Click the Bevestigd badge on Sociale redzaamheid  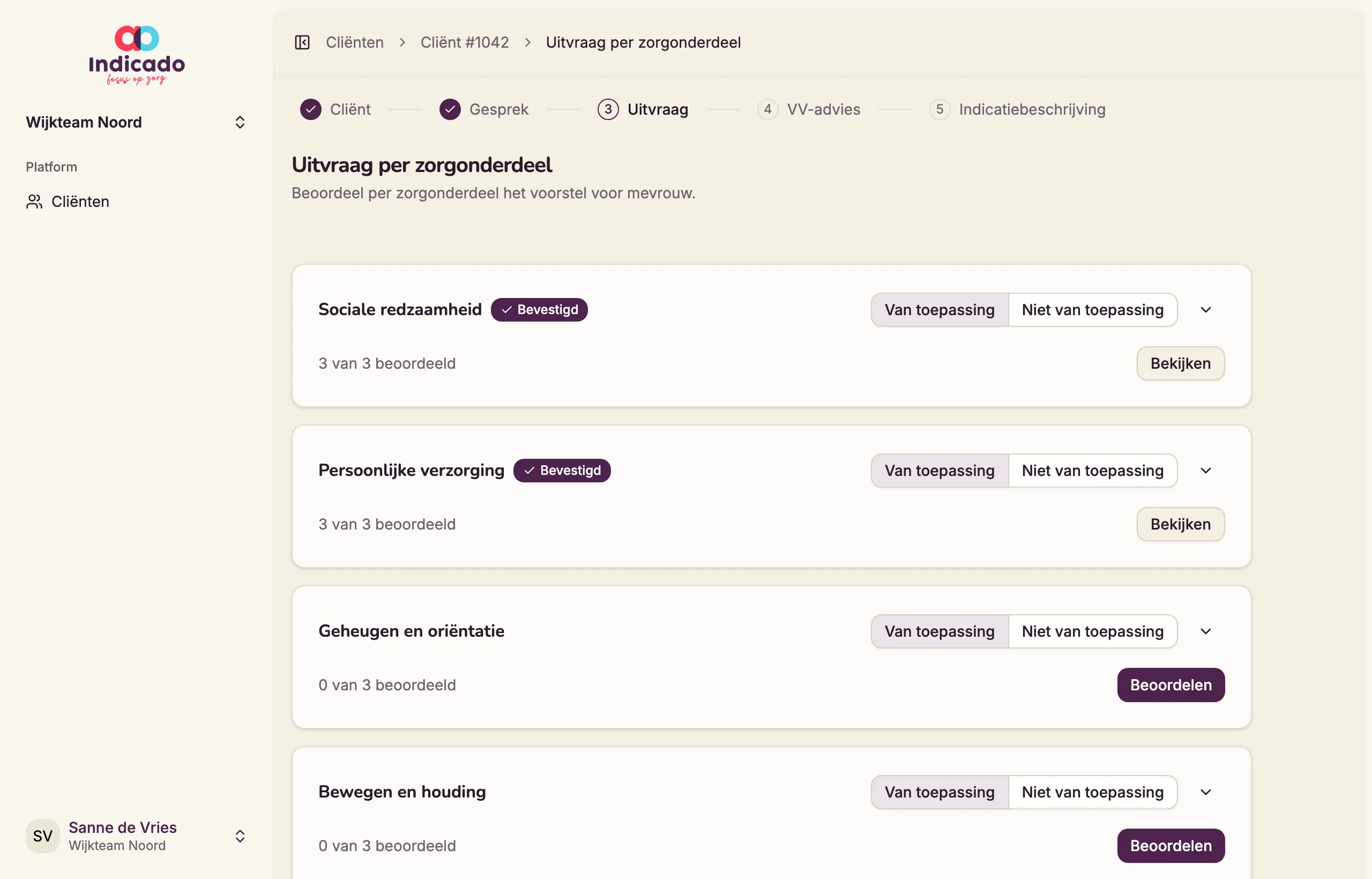[539, 310]
